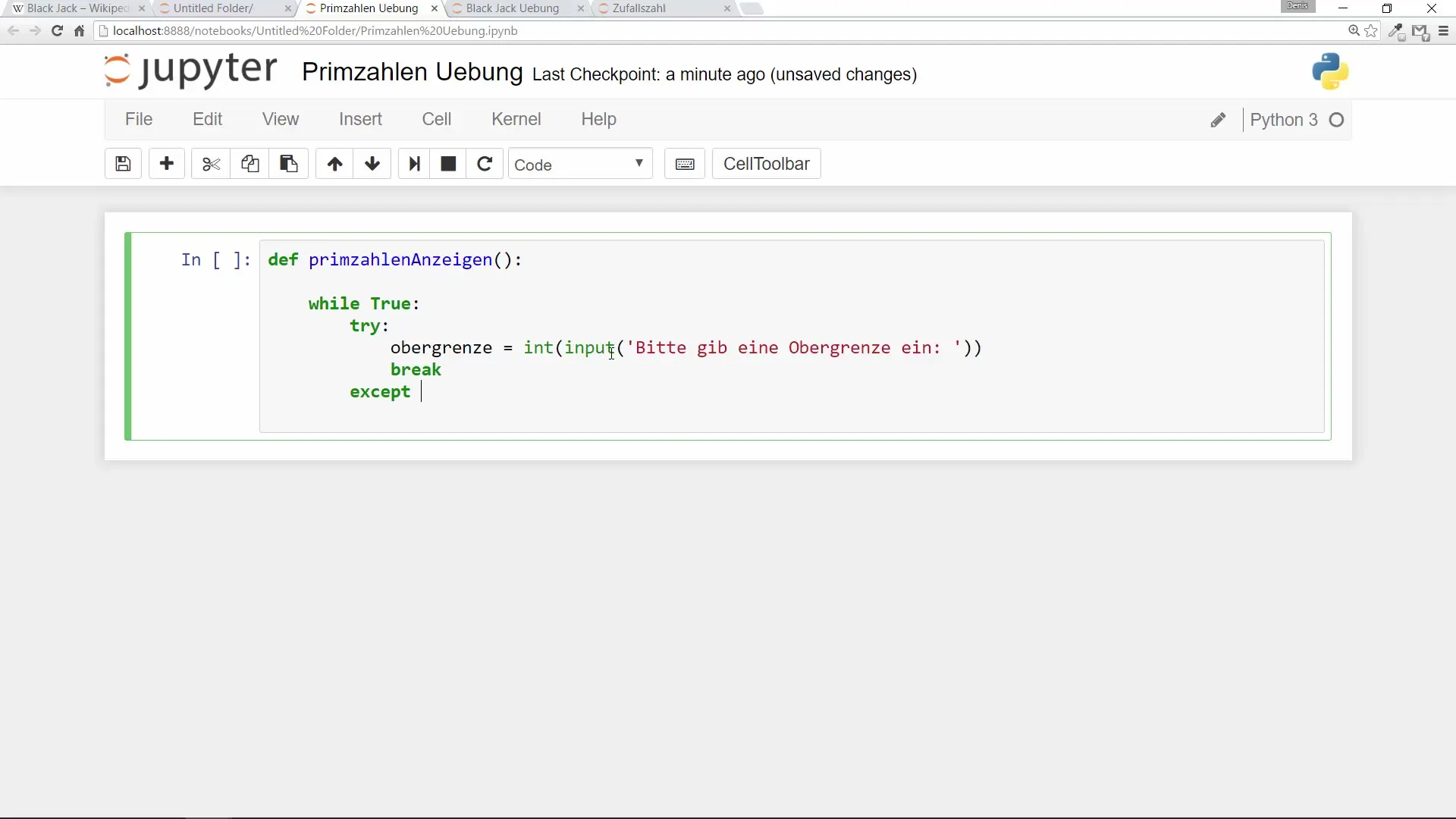Viewport: 1456px width, 819px height.
Task: Copy selected cell icon
Action: point(249,164)
